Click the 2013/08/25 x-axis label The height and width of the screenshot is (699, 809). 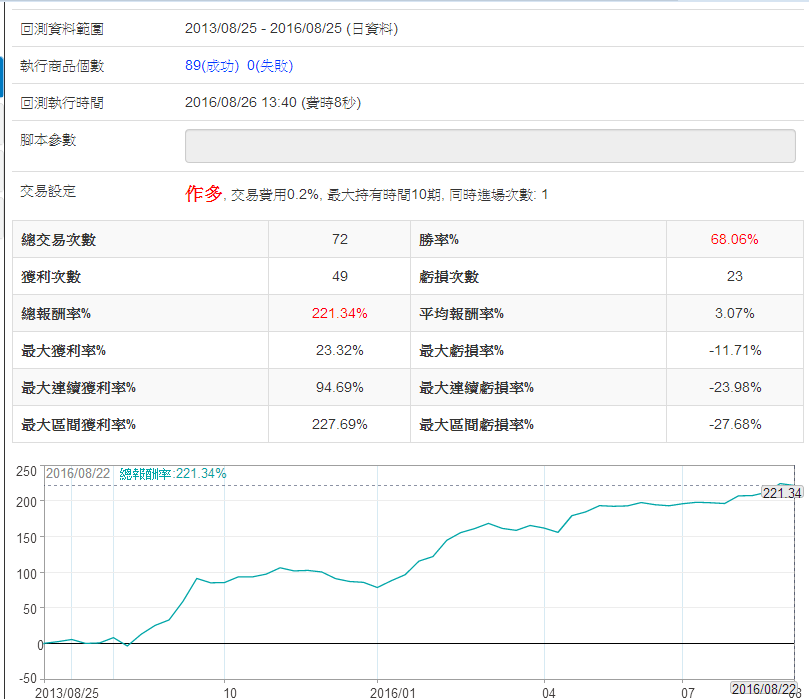pos(67,692)
